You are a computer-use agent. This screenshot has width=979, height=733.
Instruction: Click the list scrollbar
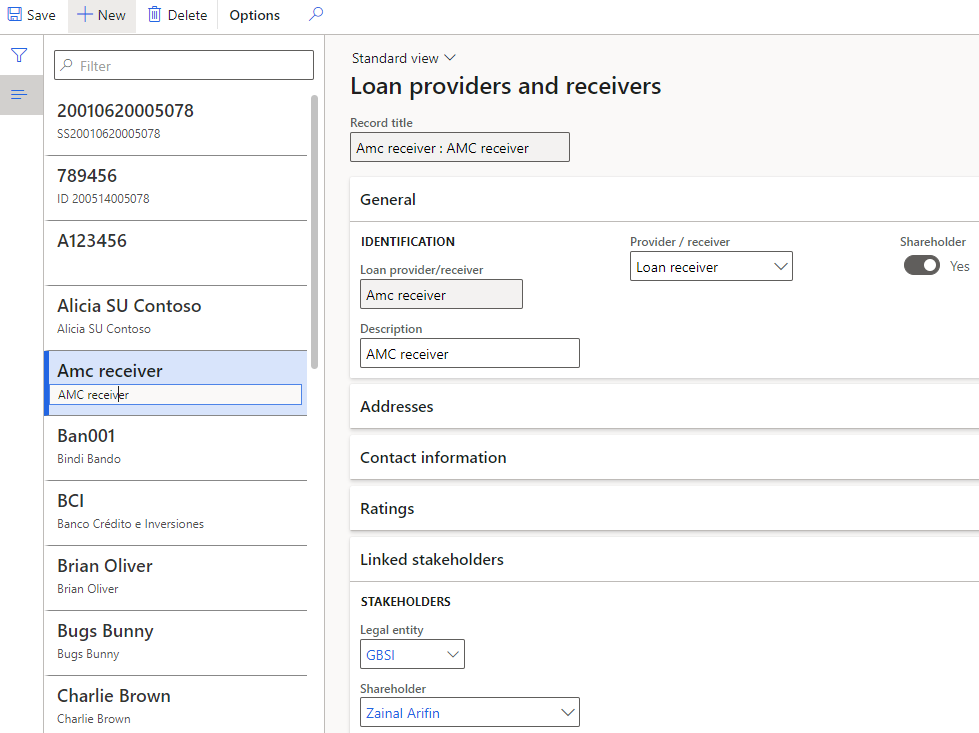click(x=314, y=231)
